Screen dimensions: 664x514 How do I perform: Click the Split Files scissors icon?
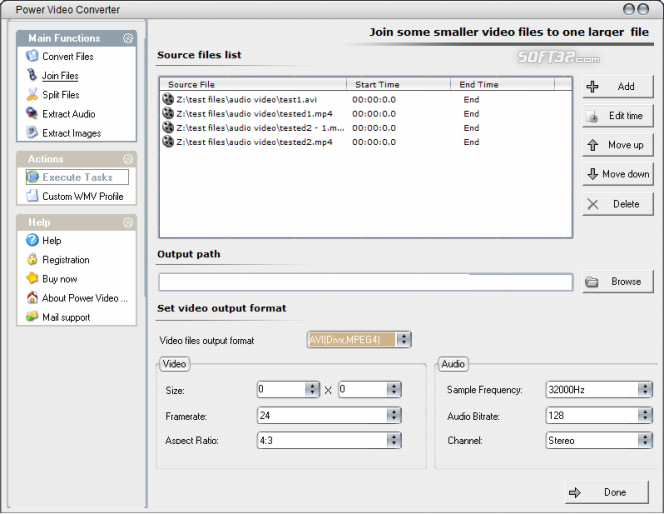(x=32, y=94)
